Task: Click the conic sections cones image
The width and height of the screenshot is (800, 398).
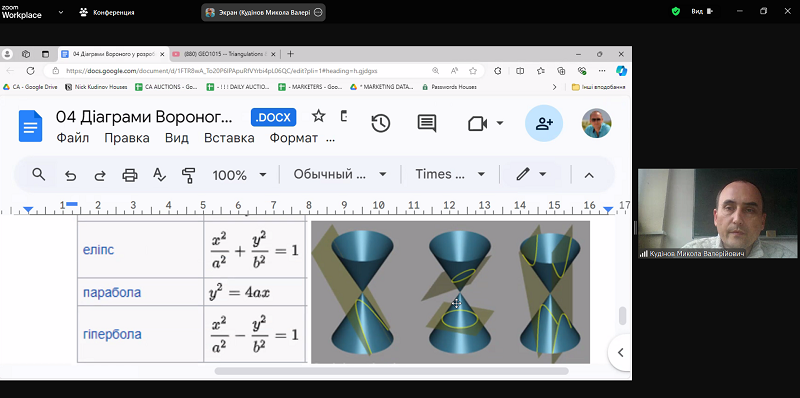Action: coord(451,292)
